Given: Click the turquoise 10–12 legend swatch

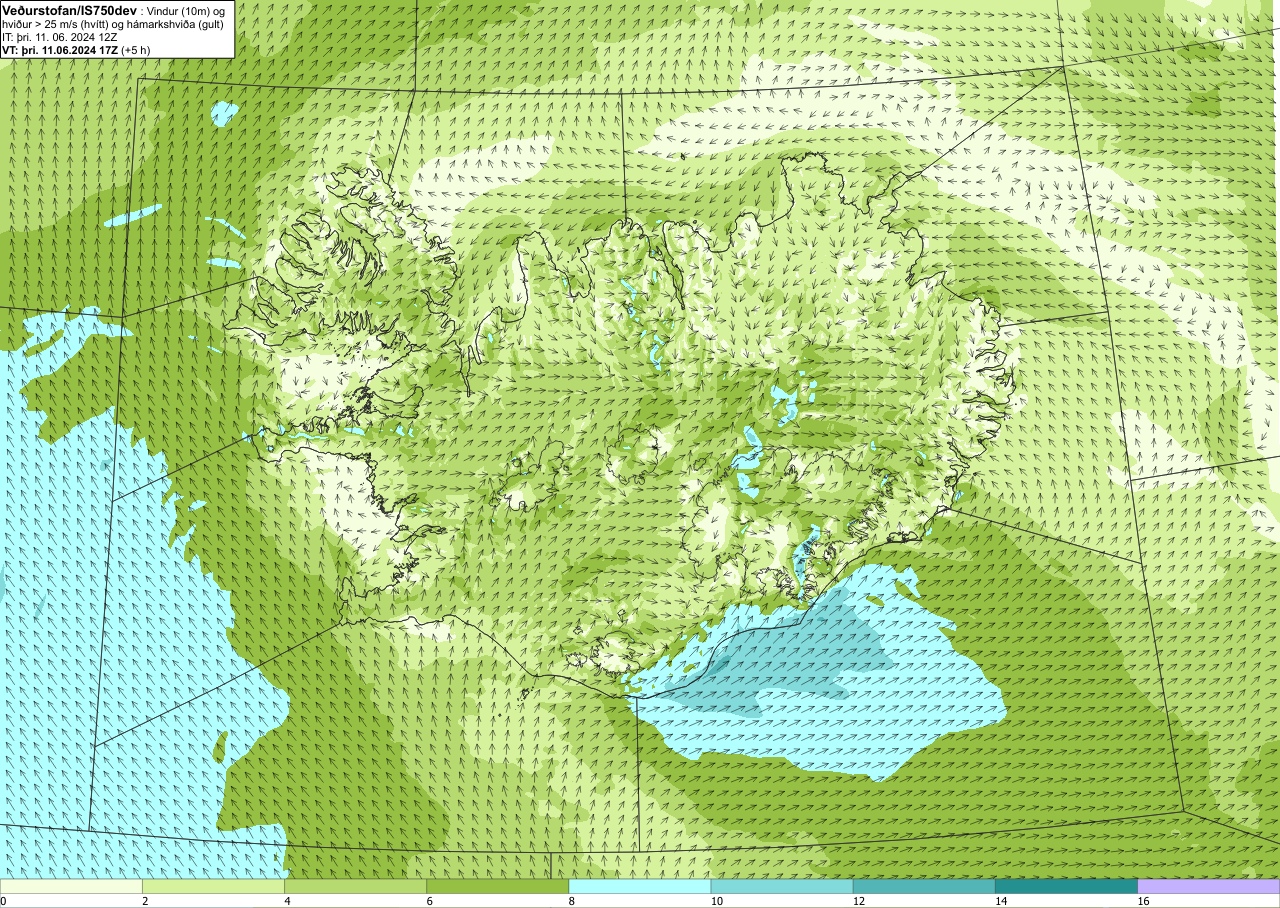Looking at the screenshot, I should 782,886.
